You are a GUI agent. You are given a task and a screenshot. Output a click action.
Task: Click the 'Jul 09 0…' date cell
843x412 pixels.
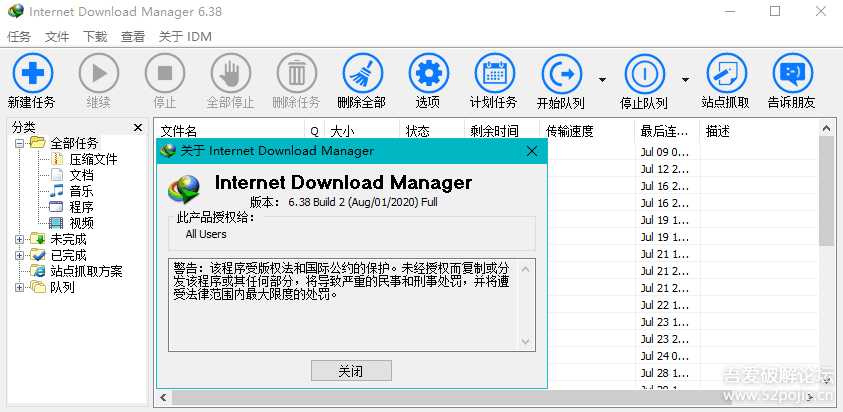pyautogui.click(x=665, y=152)
